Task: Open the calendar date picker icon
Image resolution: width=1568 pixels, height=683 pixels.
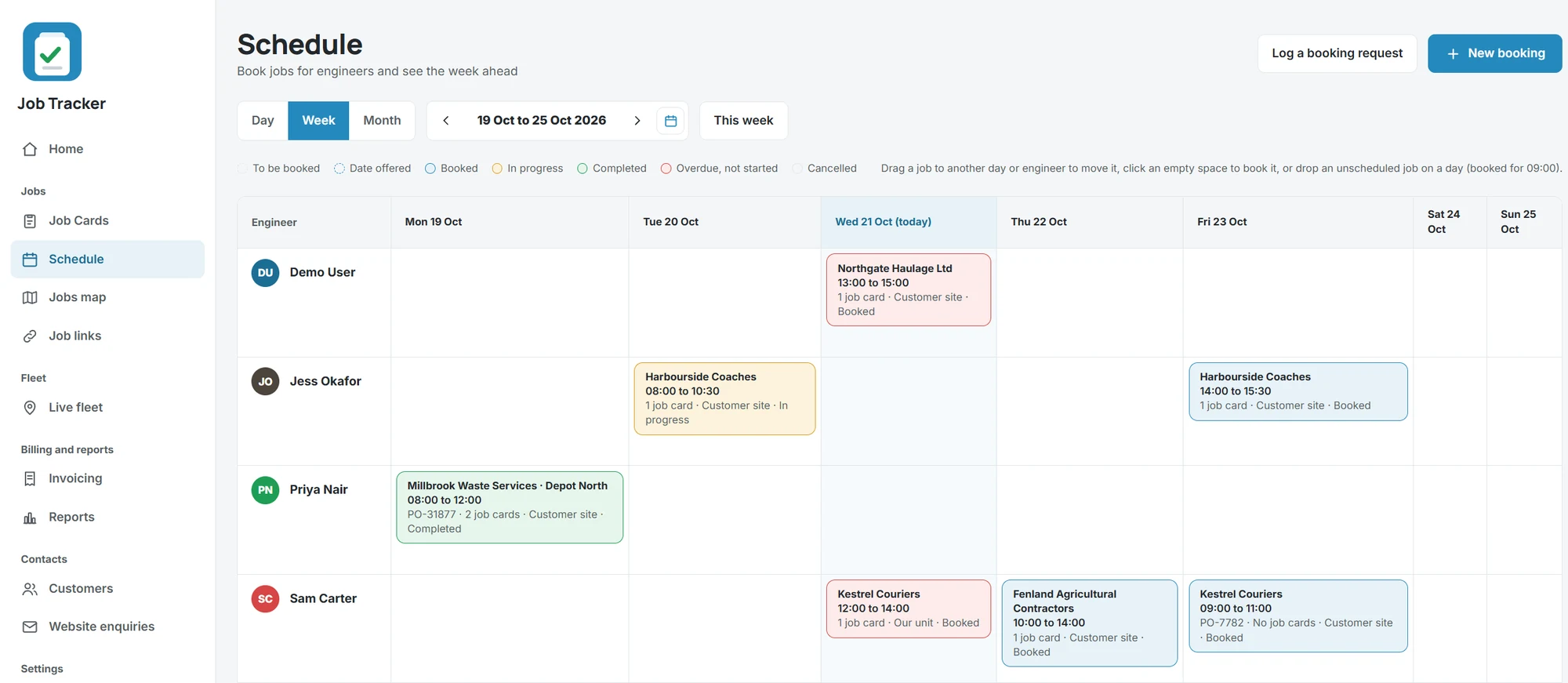Action: tap(670, 121)
